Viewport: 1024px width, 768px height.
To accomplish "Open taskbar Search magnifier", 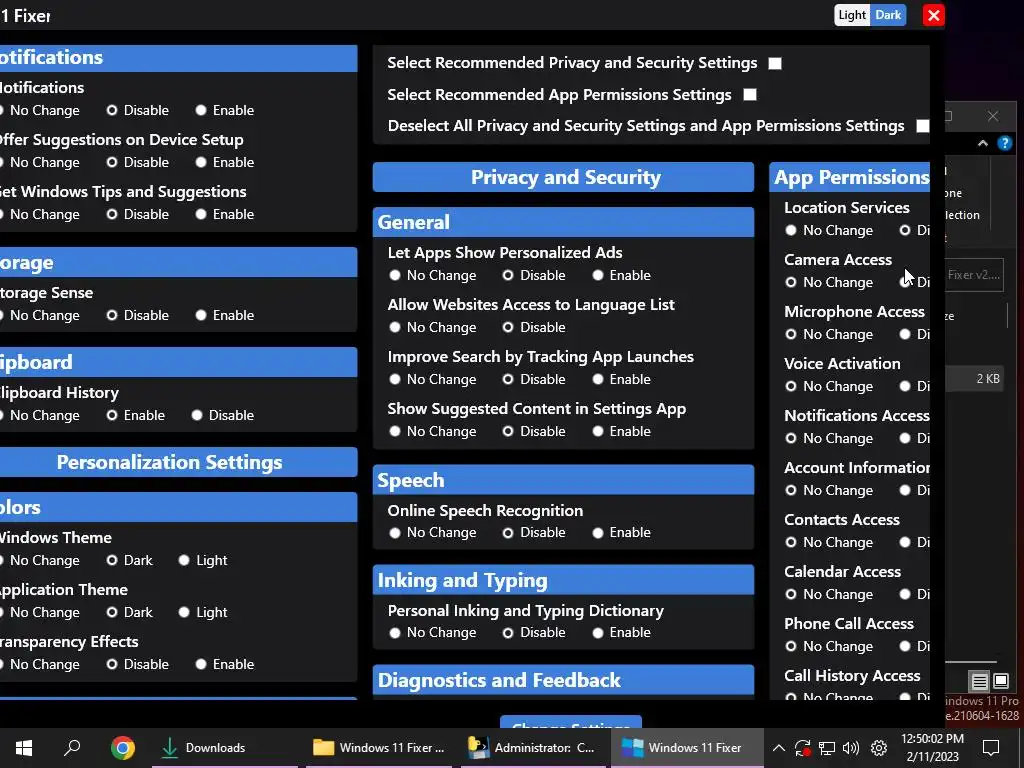I will (72, 748).
